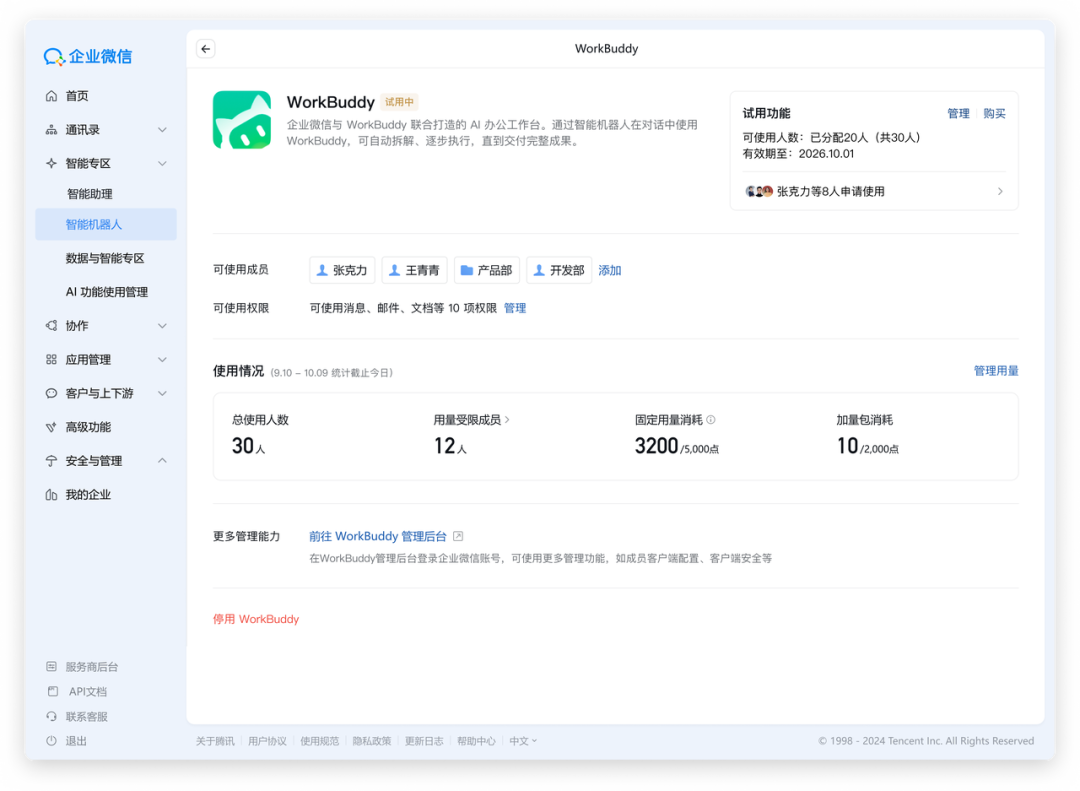
Task: Select 智能机器人 in sidebar
Action: tap(105, 225)
